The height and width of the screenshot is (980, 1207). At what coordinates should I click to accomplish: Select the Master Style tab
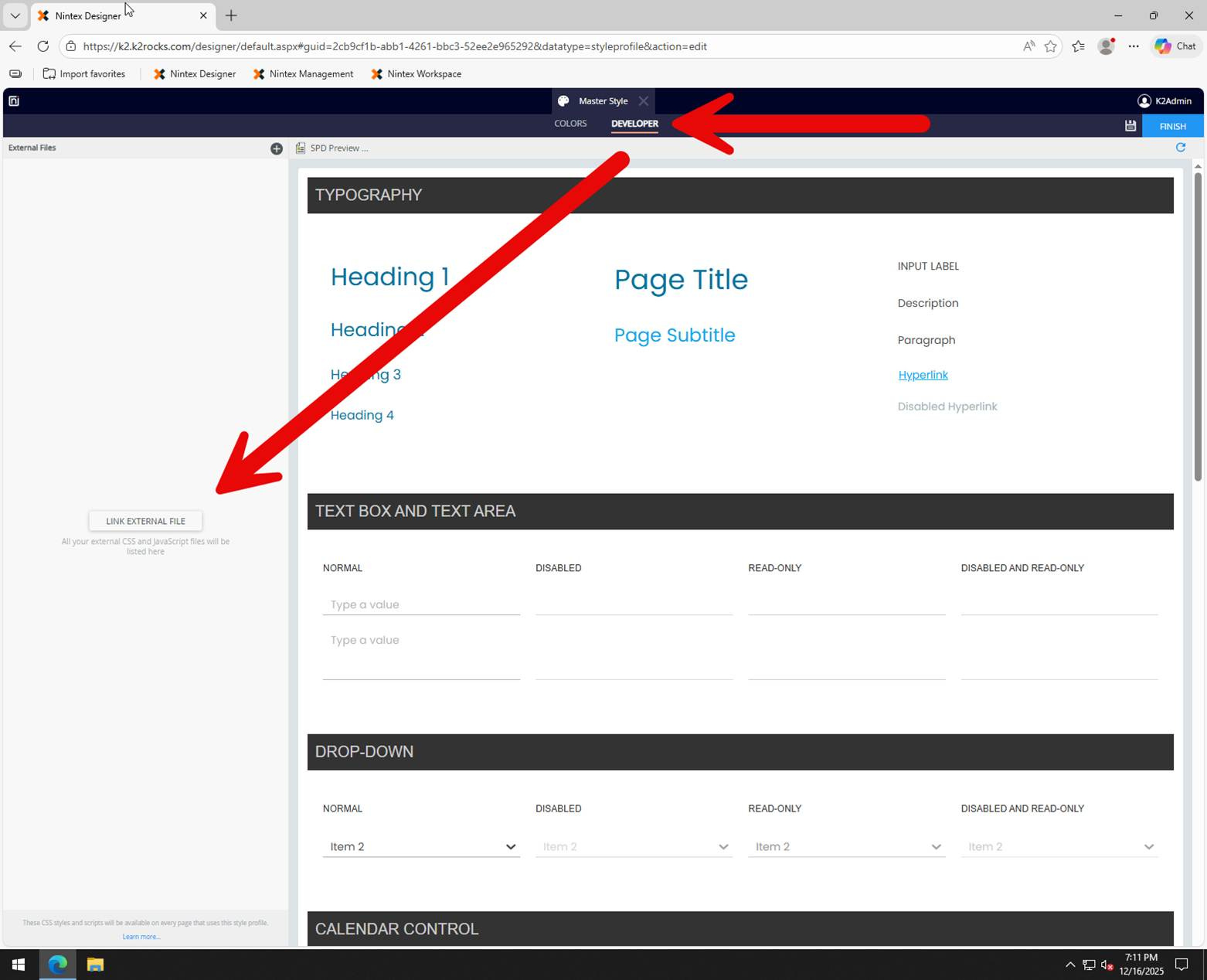[603, 100]
